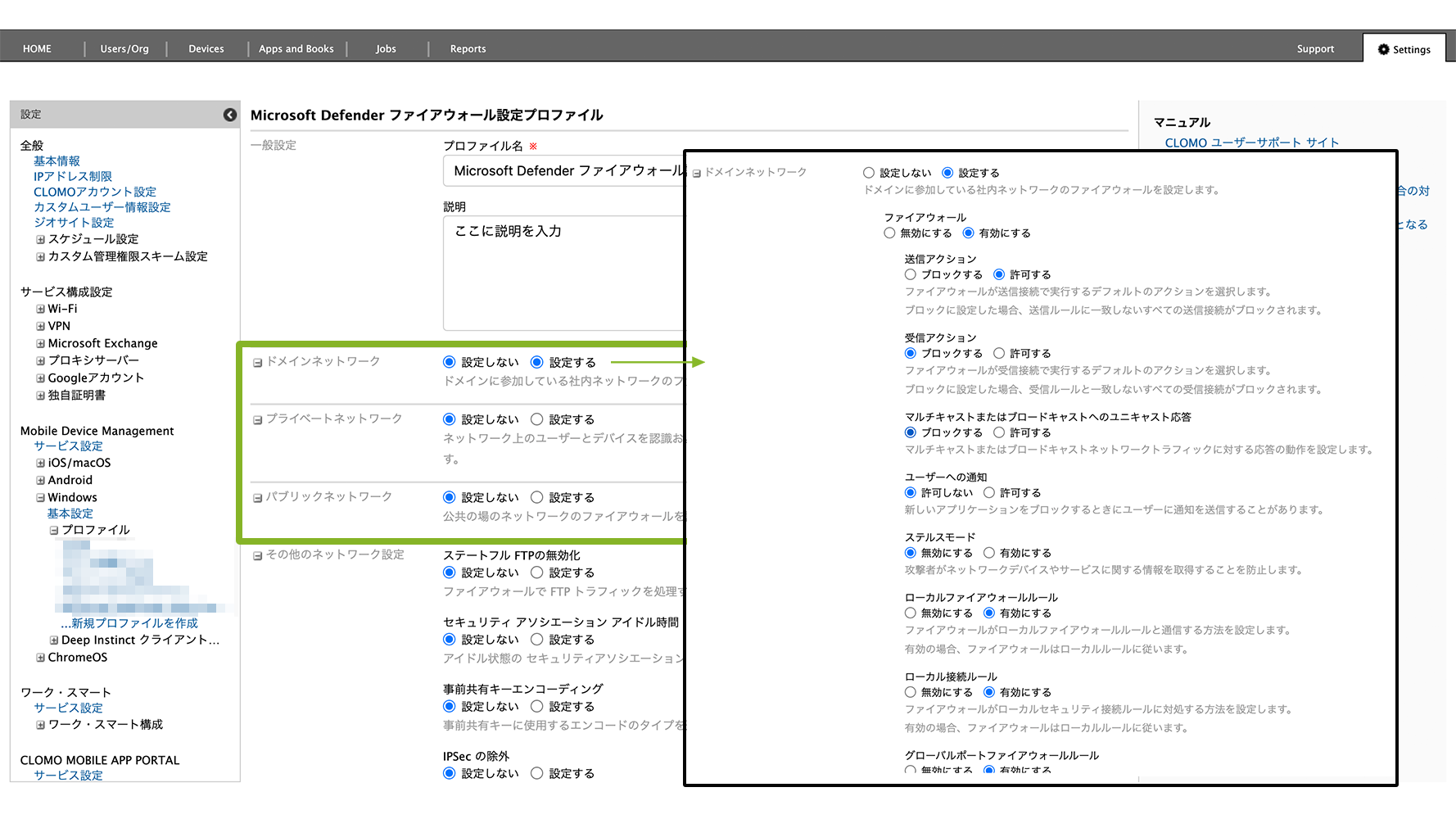Open the Devices menu tab
This screenshot has height=819, width=1456.
(206, 49)
